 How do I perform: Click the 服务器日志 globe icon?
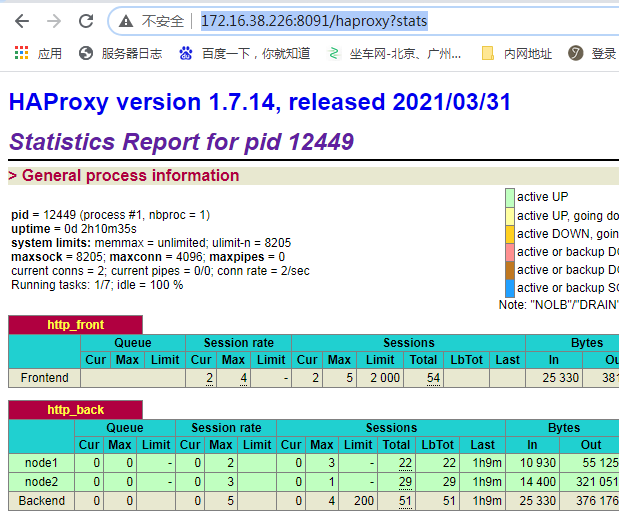coord(86,53)
